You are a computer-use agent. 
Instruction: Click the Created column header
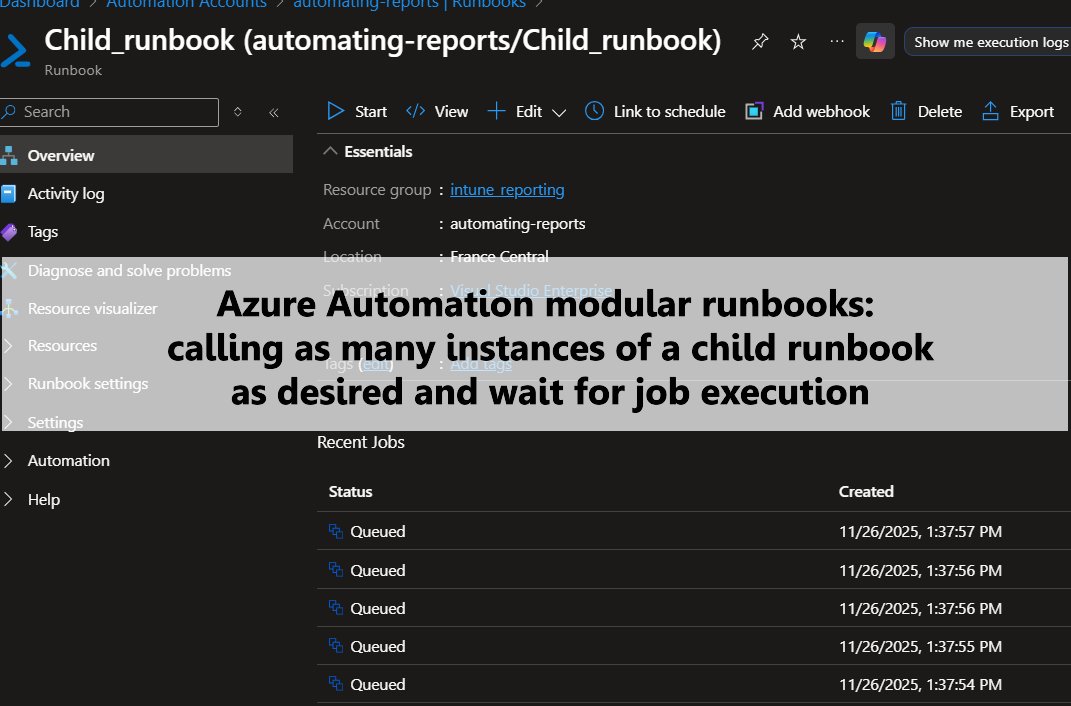(x=866, y=492)
